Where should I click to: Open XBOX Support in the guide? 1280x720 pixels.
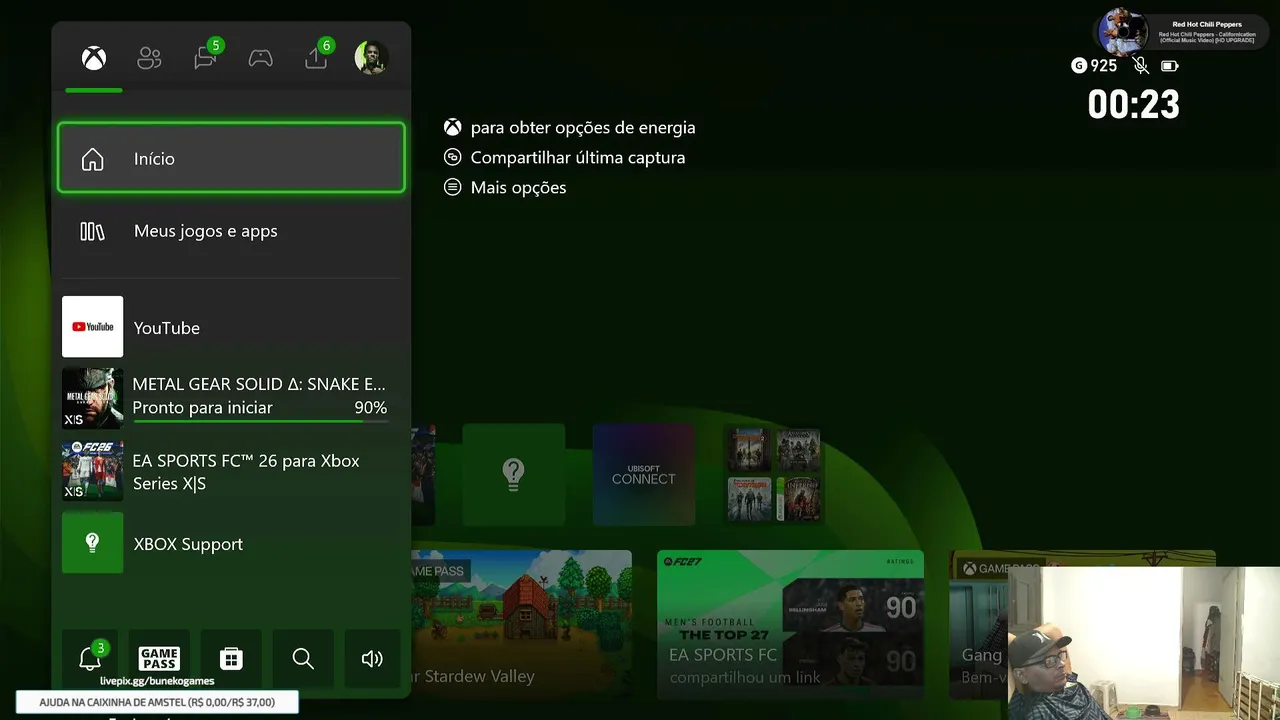point(231,543)
